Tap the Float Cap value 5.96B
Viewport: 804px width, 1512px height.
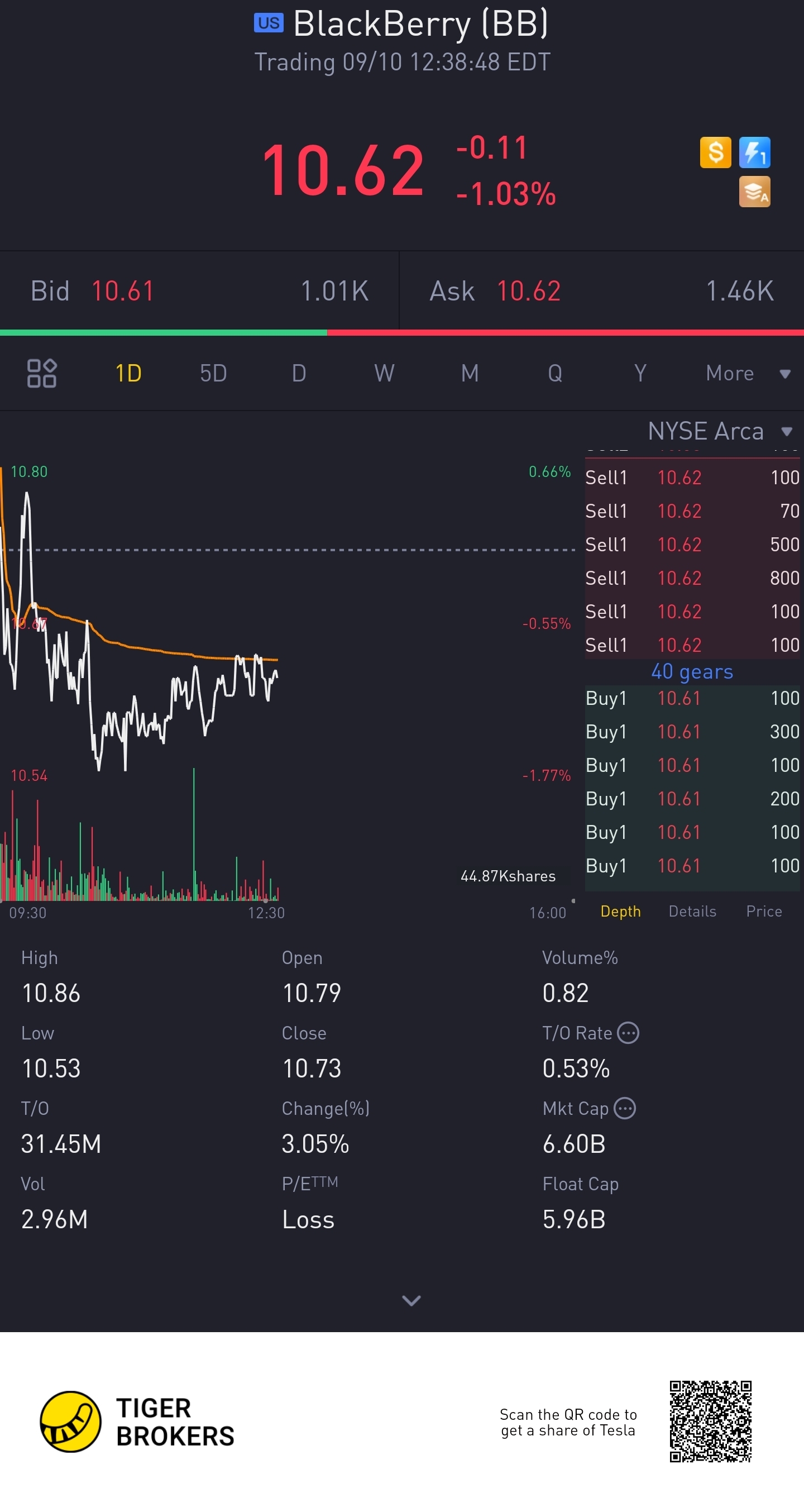[x=574, y=1219]
